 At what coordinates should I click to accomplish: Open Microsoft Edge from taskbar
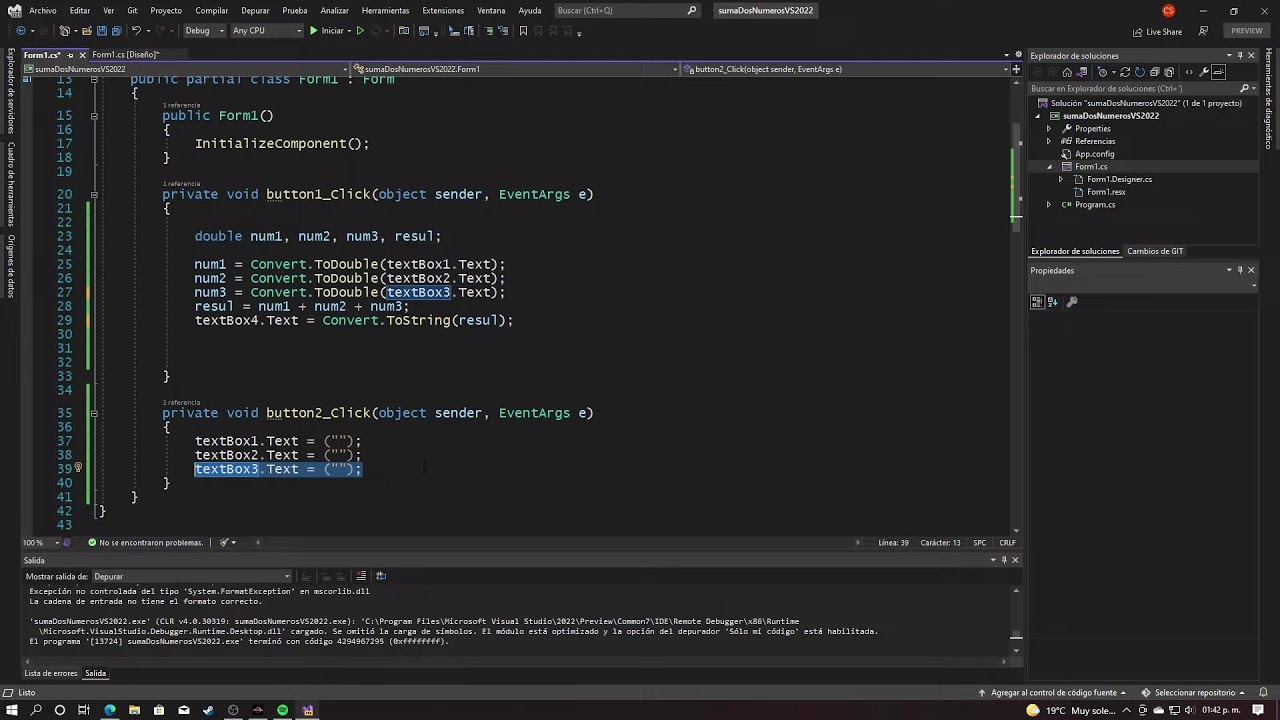point(109,710)
